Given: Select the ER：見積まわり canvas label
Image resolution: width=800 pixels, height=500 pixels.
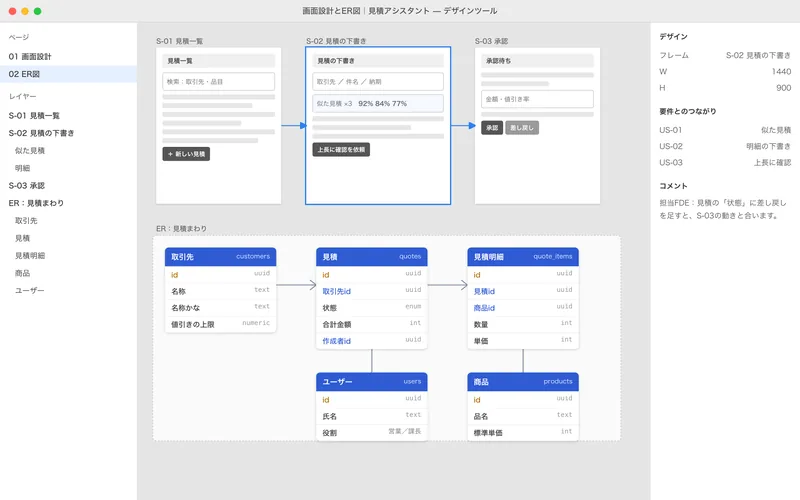Looking at the screenshot, I should (181, 229).
